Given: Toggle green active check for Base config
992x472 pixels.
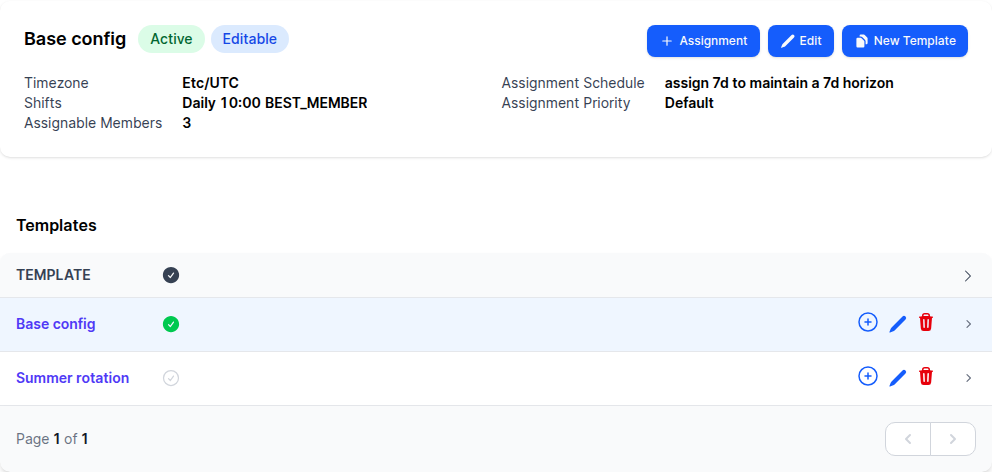Looking at the screenshot, I should [171, 325].
